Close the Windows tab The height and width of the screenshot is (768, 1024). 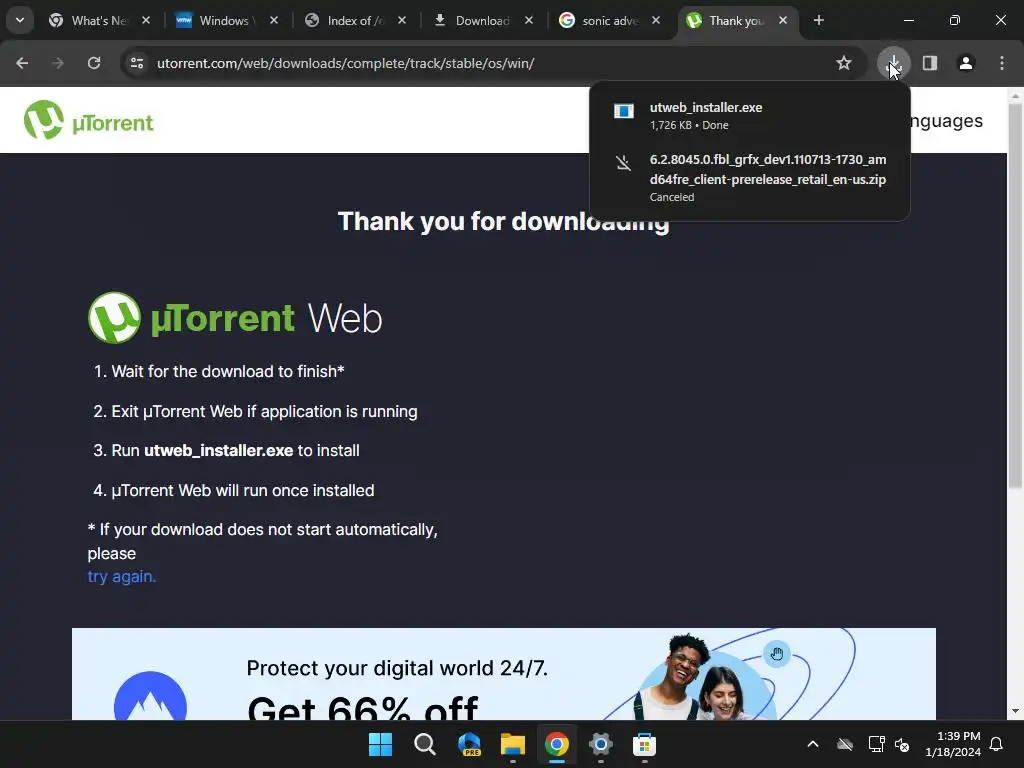pos(274,20)
